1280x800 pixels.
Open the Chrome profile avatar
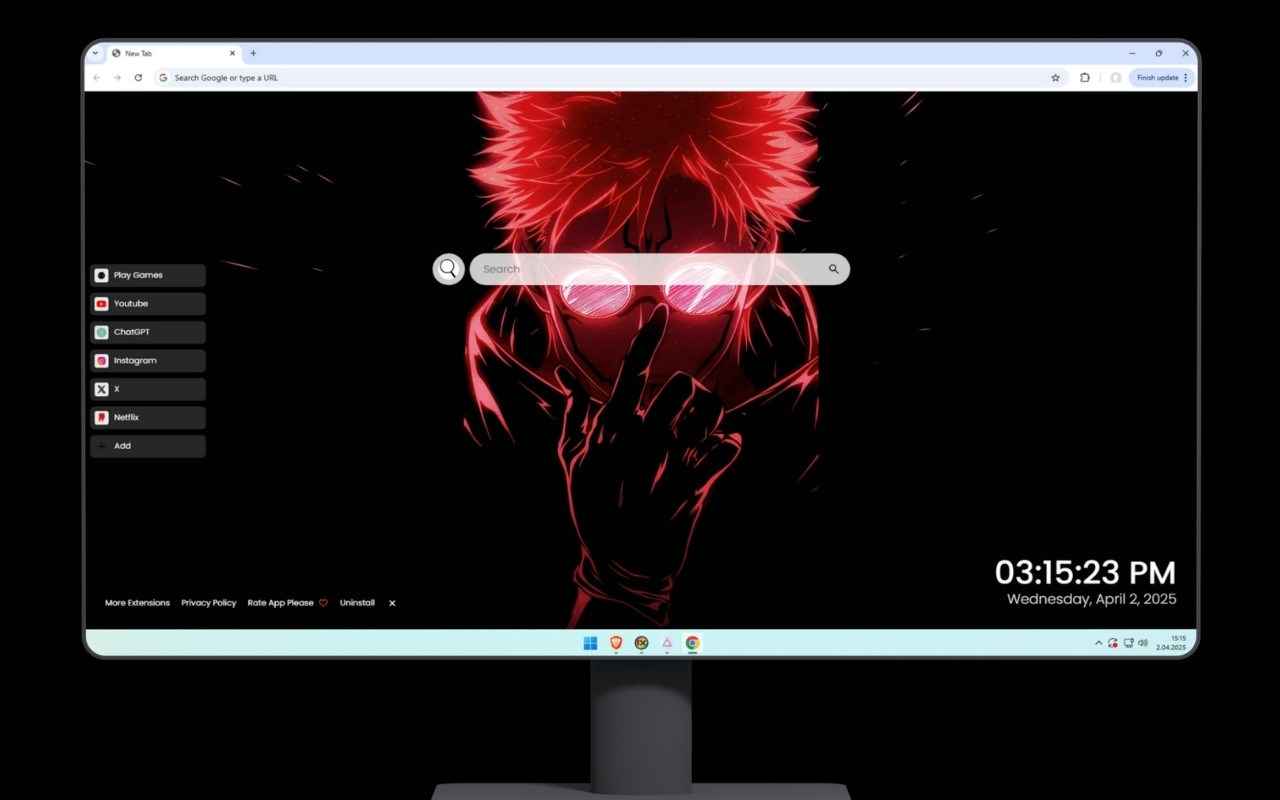pyautogui.click(x=1116, y=78)
